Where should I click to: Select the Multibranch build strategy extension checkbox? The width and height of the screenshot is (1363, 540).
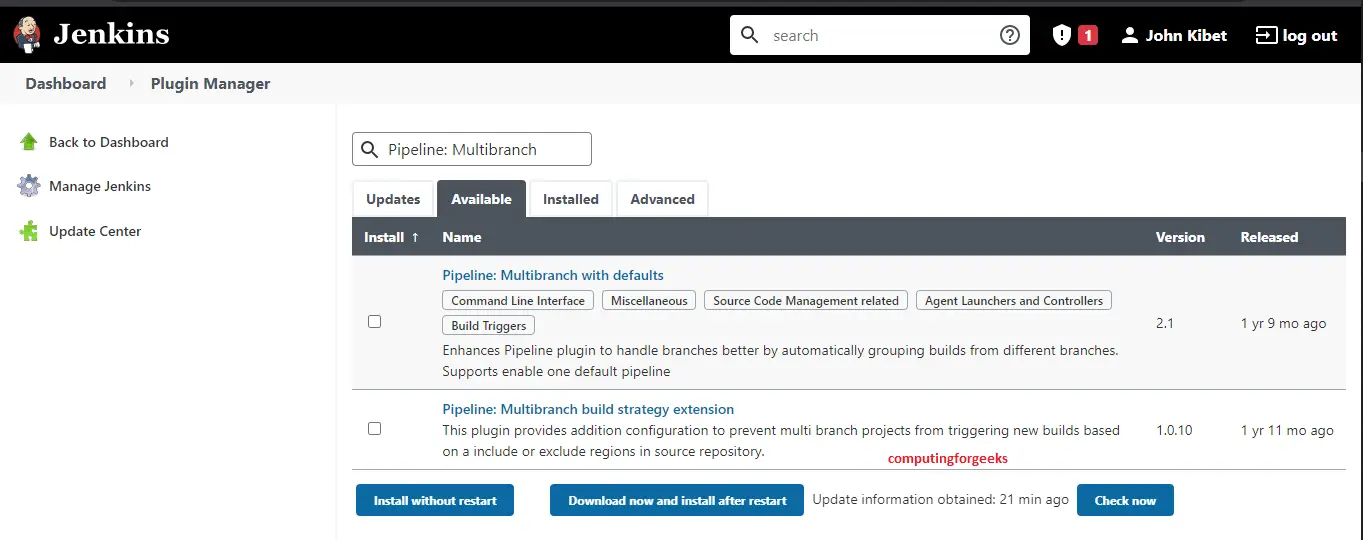pyautogui.click(x=375, y=428)
